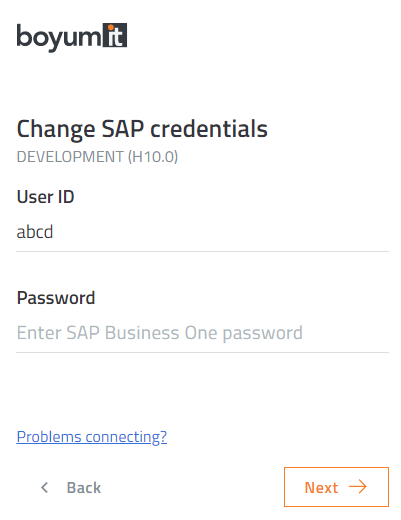Click the Next arrow icon

click(358, 487)
